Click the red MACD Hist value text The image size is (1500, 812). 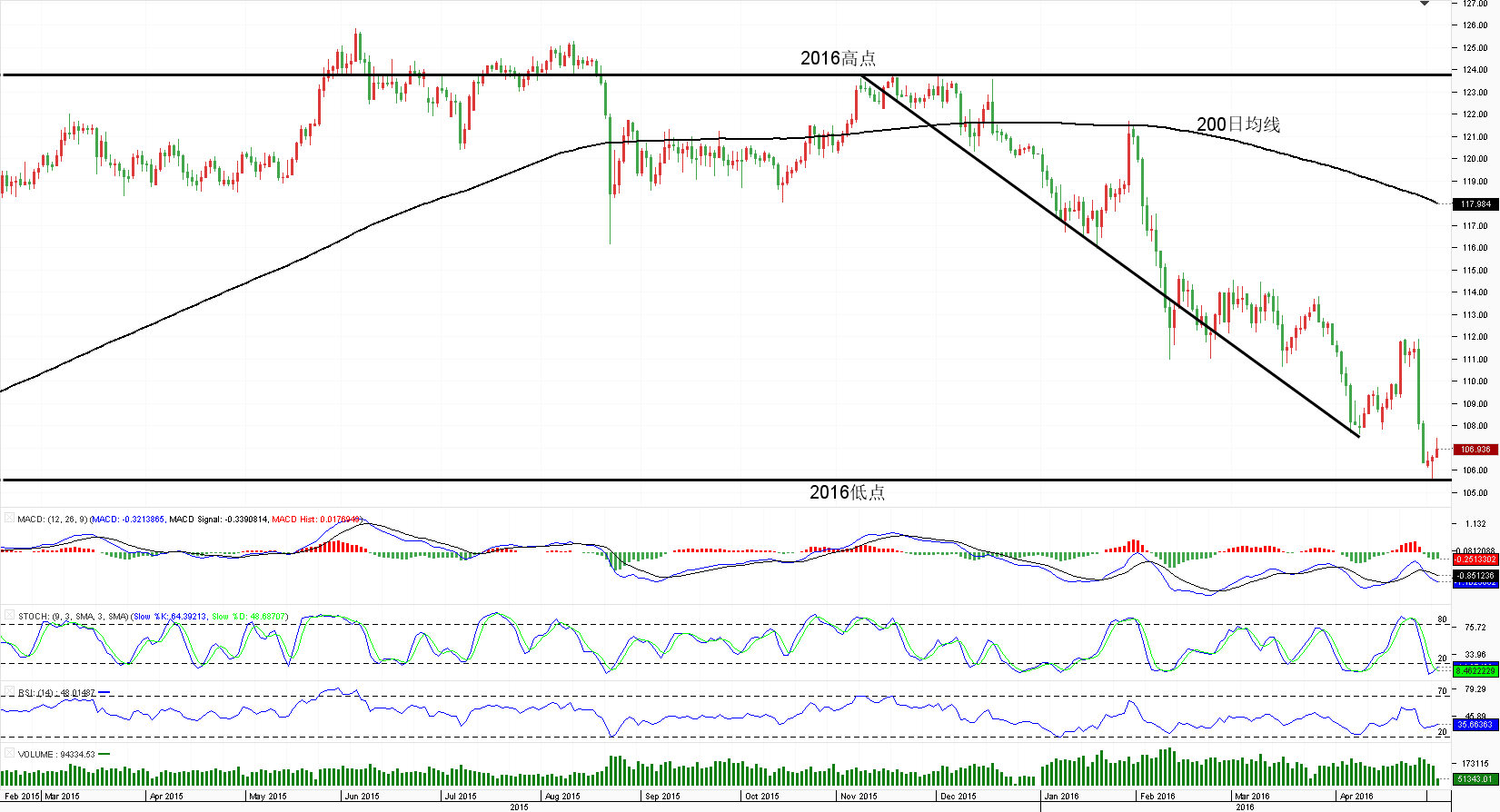click(316, 520)
